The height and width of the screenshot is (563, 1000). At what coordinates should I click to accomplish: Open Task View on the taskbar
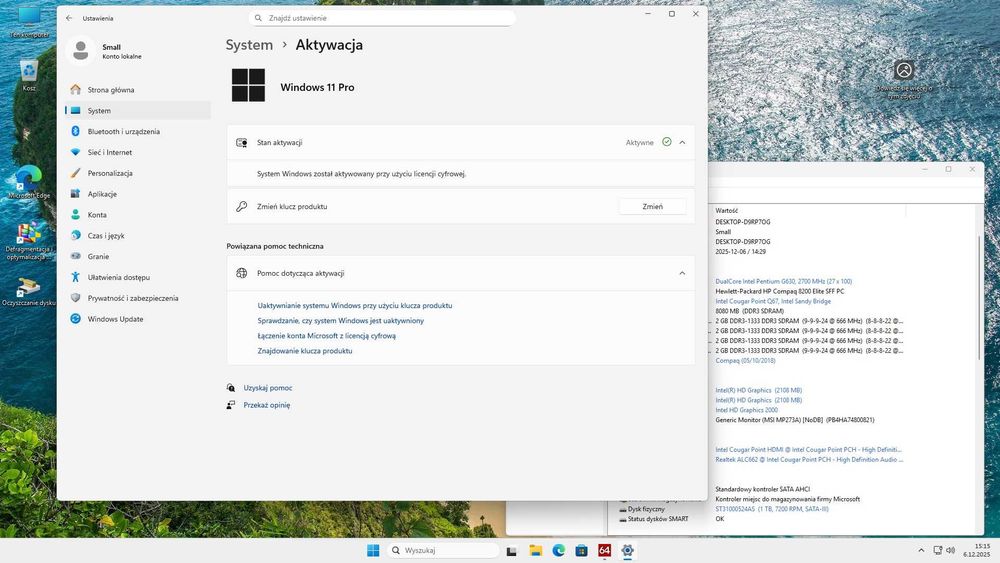pyautogui.click(x=511, y=550)
